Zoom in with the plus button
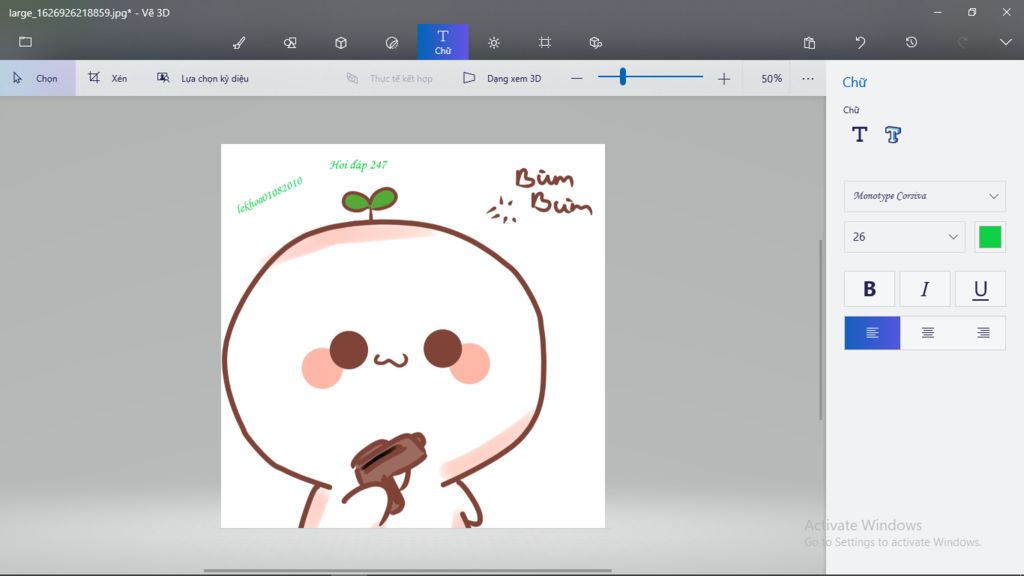 pos(724,78)
